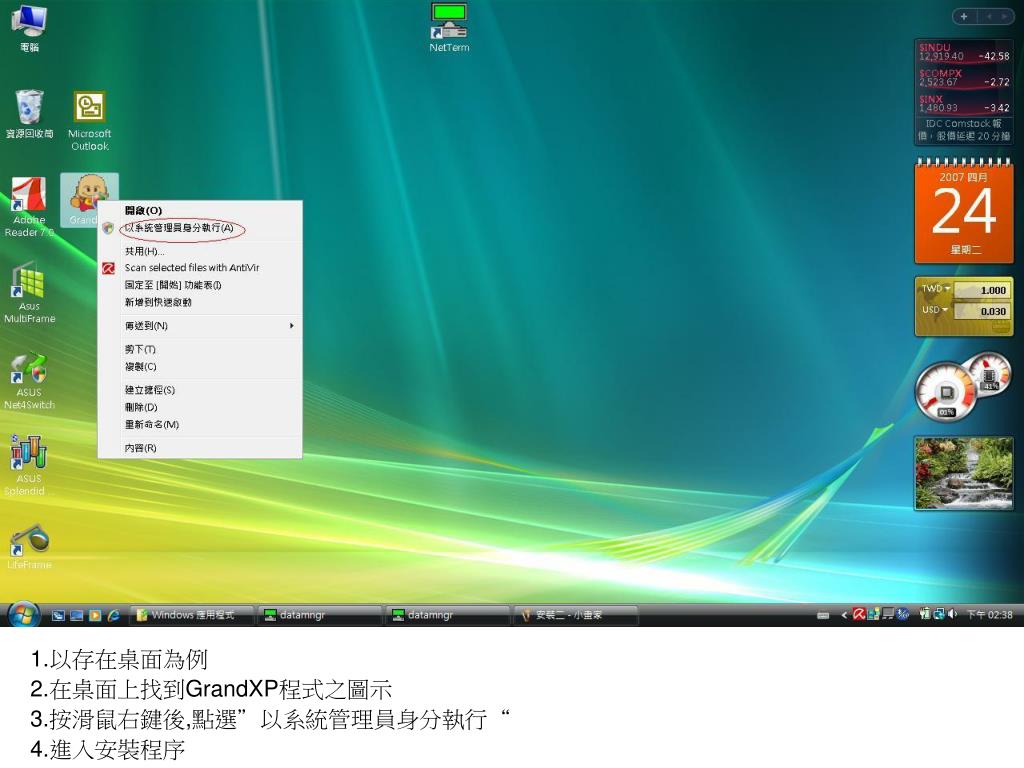This screenshot has width=1024, height=768.
Task: Click the taskbar clock 下午 02:38
Action: [x=989, y=615]
